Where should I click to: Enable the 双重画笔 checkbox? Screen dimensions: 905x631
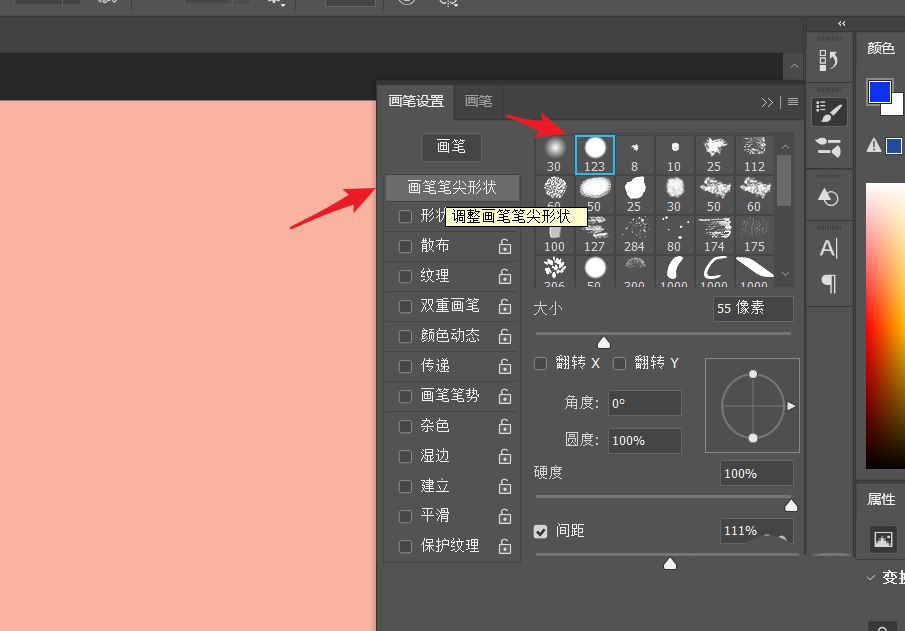[x=405, y=306]
